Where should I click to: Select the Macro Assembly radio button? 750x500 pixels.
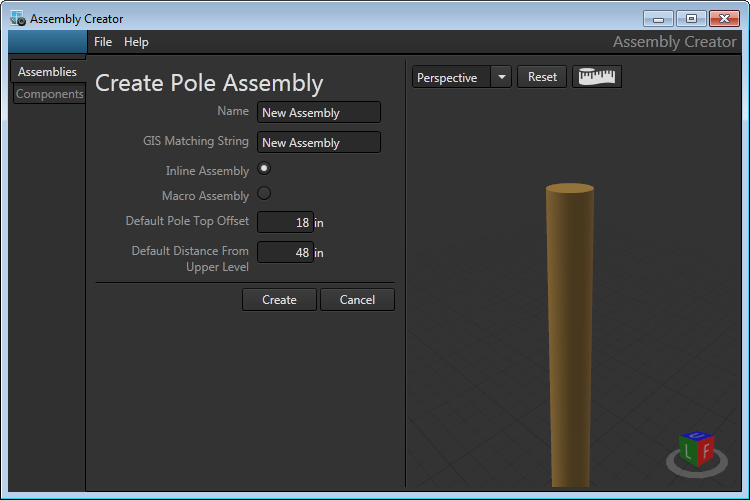pyautogui.click(x=264, y=194)
